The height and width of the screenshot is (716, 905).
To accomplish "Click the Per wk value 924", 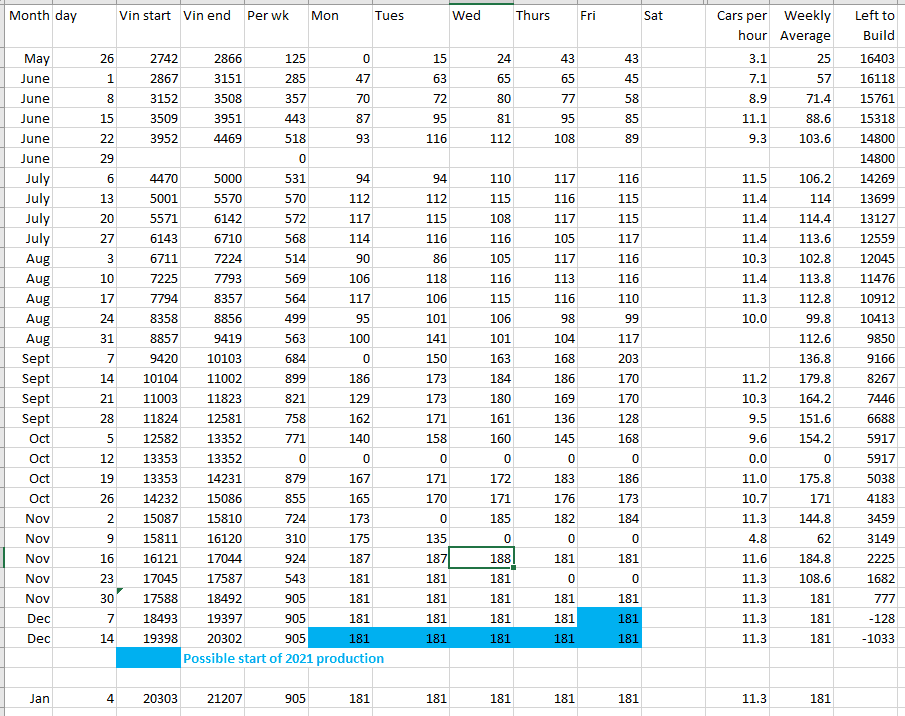I will point(275,558).
